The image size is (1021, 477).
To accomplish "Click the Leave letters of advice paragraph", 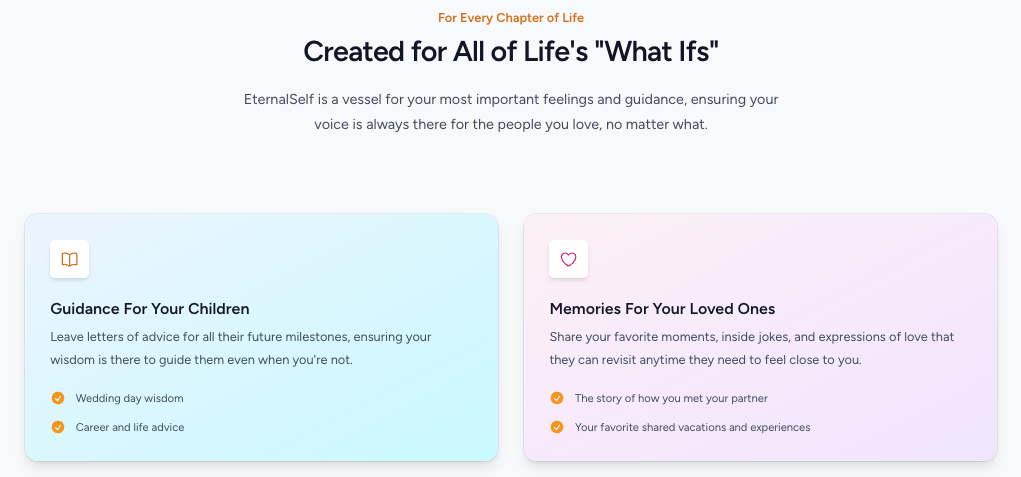I will click(x=241, y=348).
